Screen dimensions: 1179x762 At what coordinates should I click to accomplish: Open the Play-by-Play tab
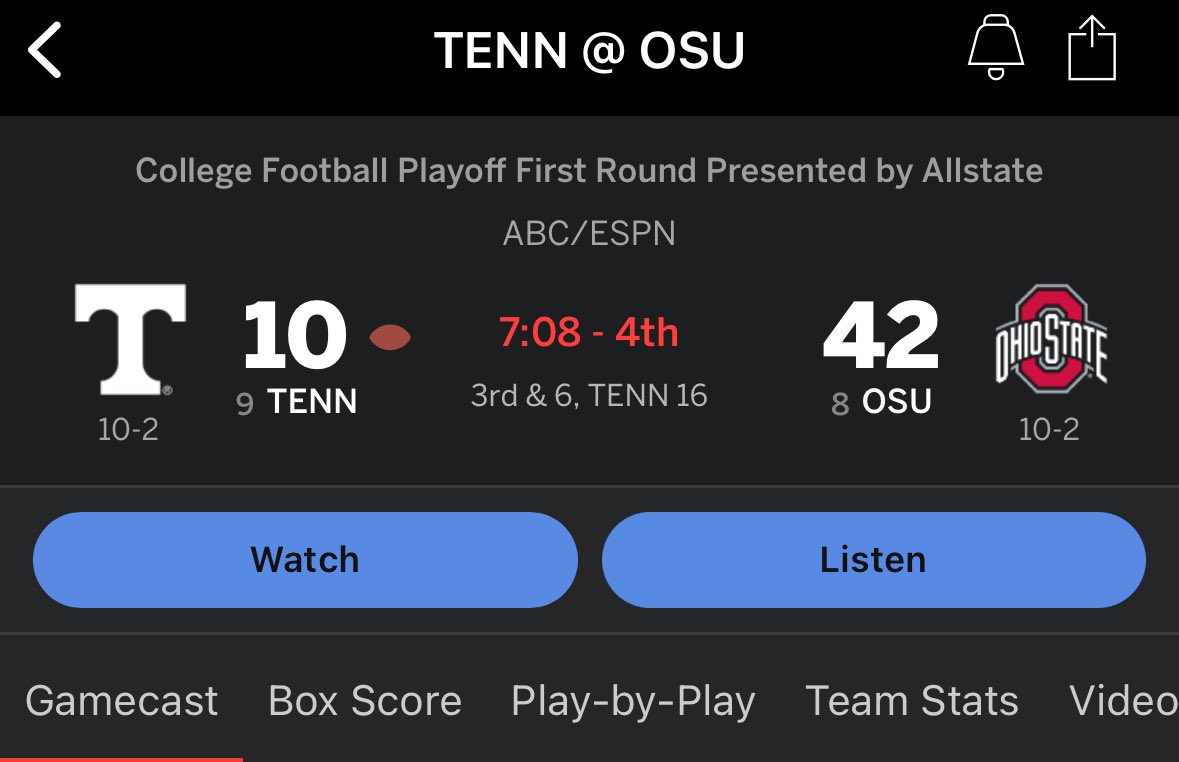click(x=633, y=701)
